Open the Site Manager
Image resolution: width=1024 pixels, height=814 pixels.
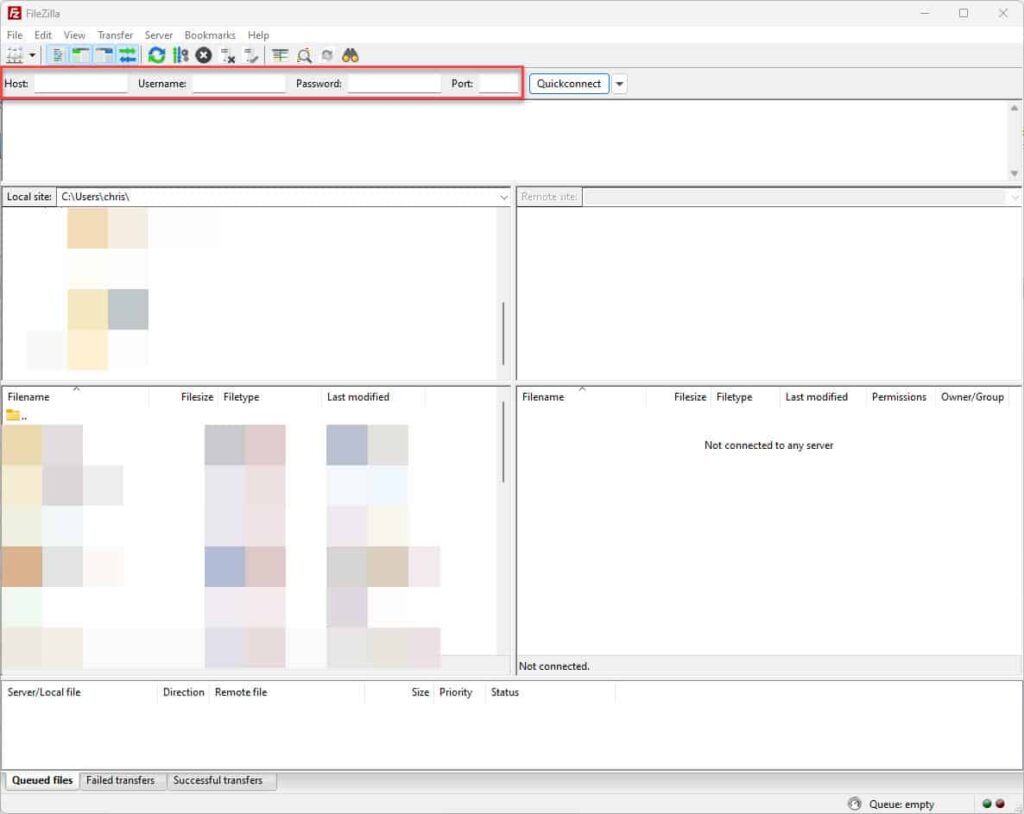(14, 56)
